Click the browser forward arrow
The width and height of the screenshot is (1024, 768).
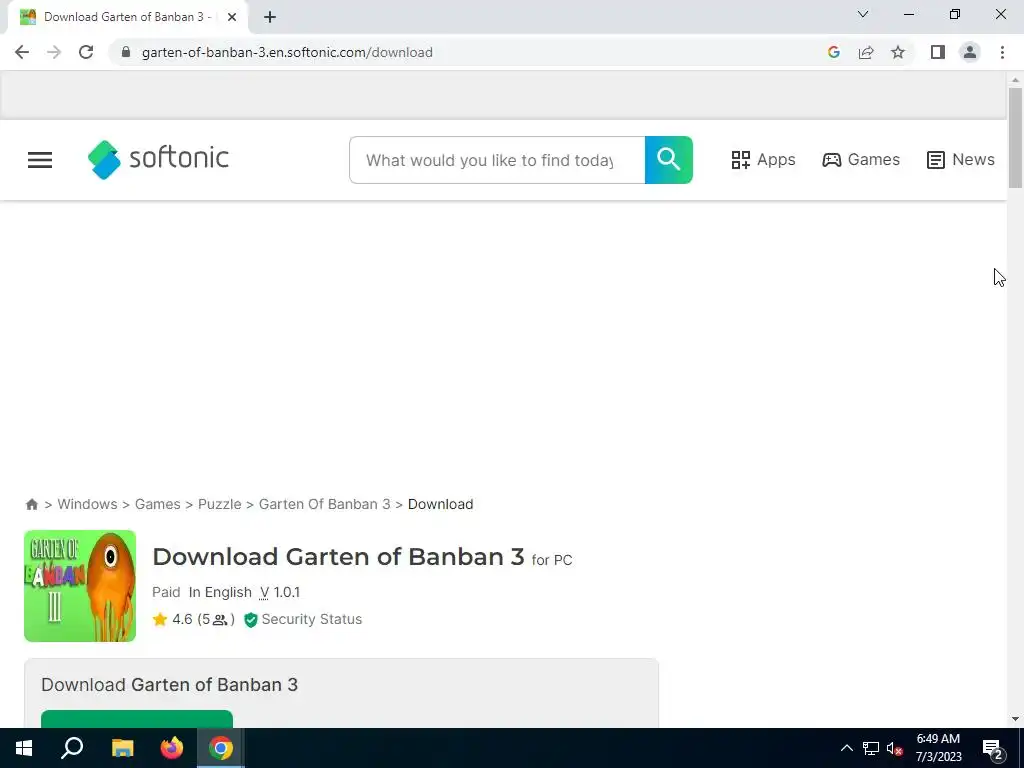point(54,52)
